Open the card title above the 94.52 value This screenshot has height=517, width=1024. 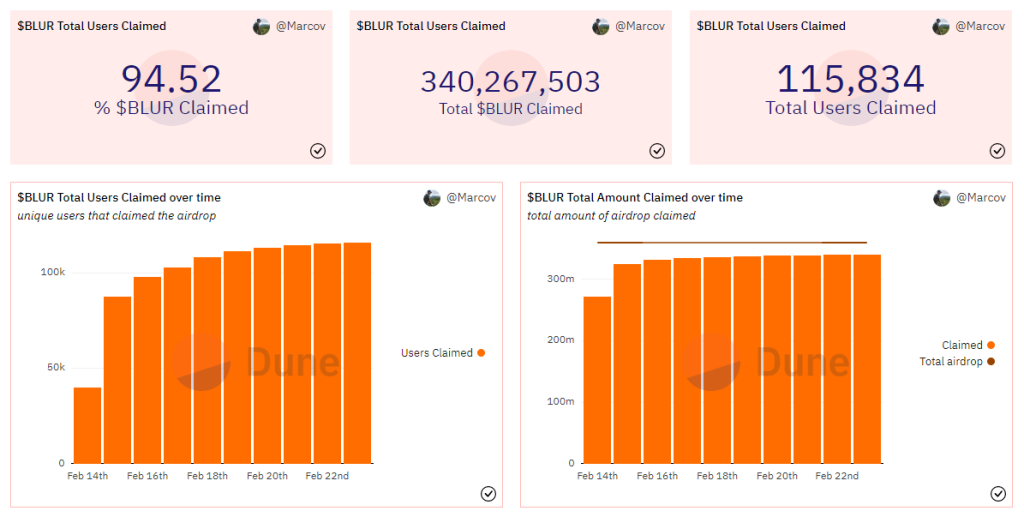point(91,26)
